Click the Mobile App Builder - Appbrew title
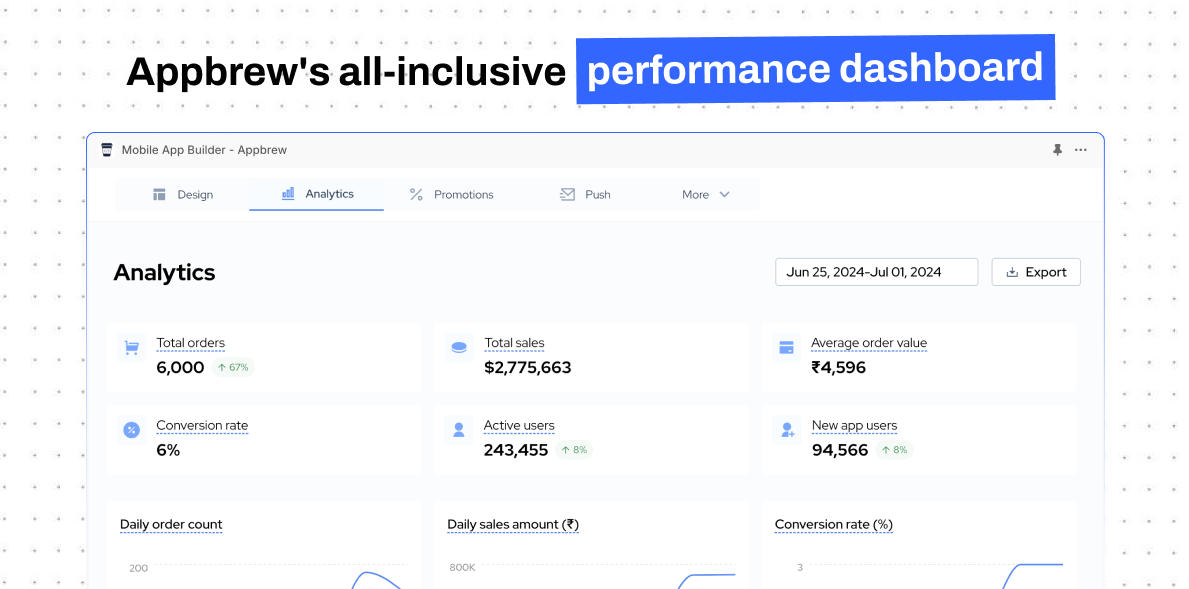 [x=205, y=150]
